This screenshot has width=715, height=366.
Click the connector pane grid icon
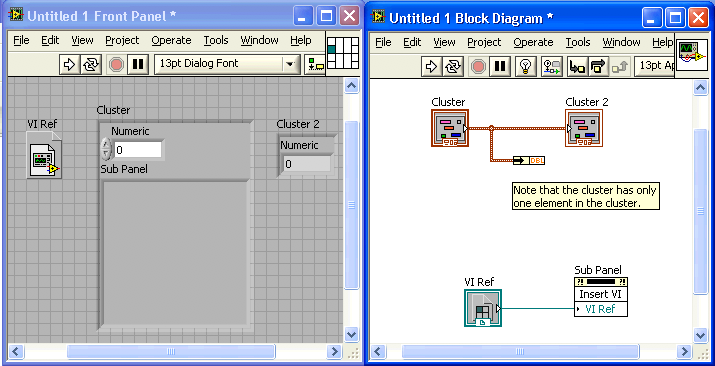coord(343,53)
